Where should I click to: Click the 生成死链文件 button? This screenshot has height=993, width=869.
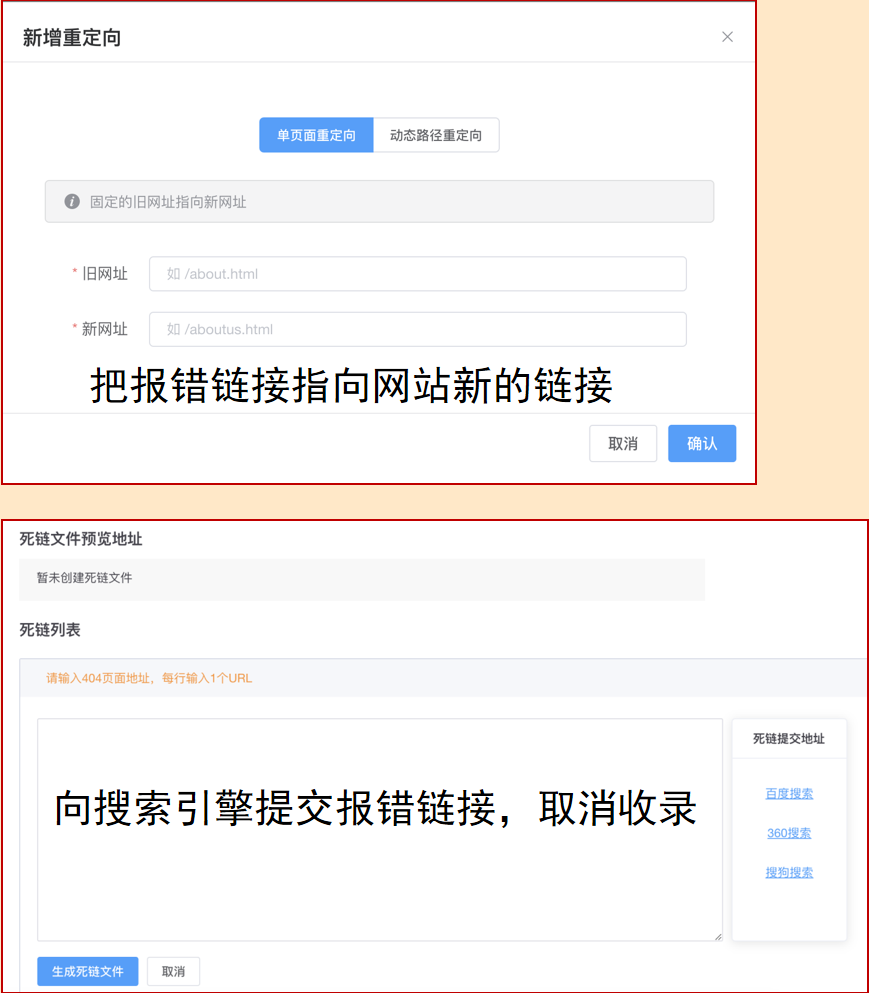87,971
